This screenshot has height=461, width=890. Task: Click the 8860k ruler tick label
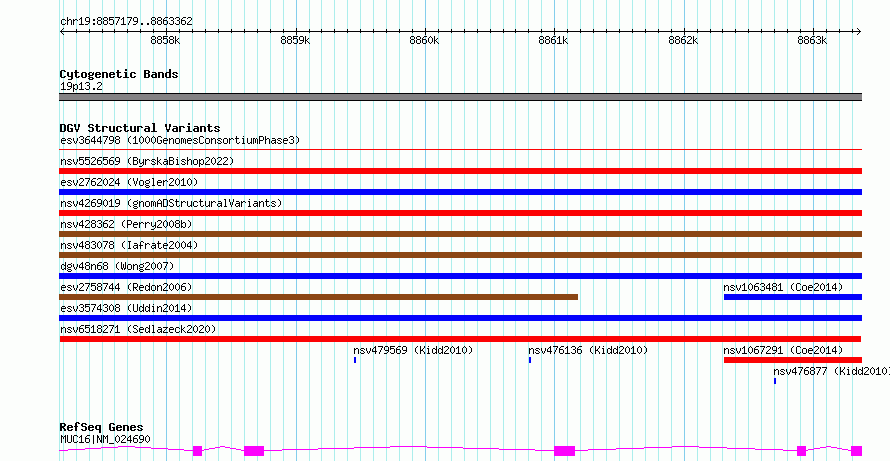[x=424, y=40]
